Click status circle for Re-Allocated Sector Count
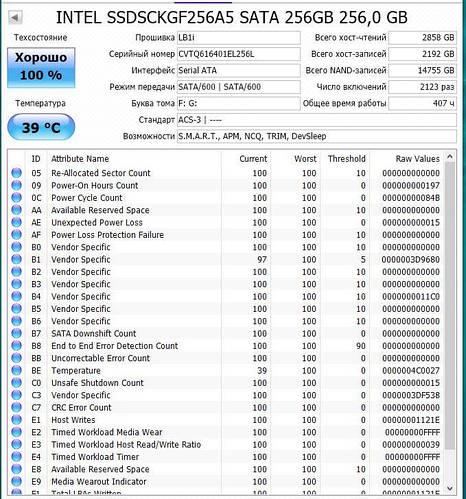466x499 pixels. (16, 173)
